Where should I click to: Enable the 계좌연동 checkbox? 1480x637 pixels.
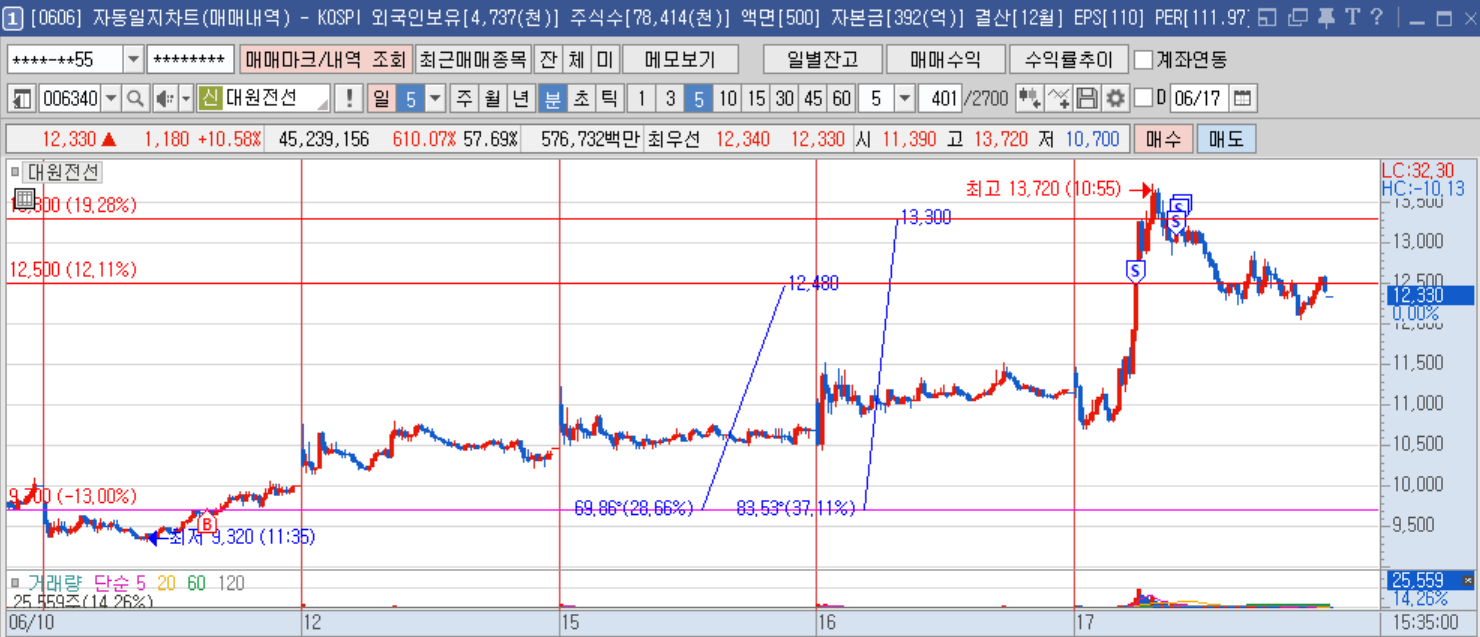[1143, 60]
